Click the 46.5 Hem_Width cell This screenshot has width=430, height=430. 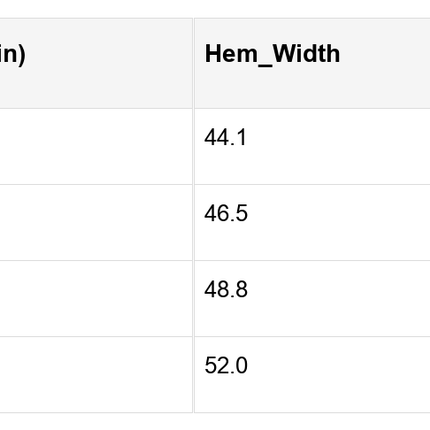point(312,222)
